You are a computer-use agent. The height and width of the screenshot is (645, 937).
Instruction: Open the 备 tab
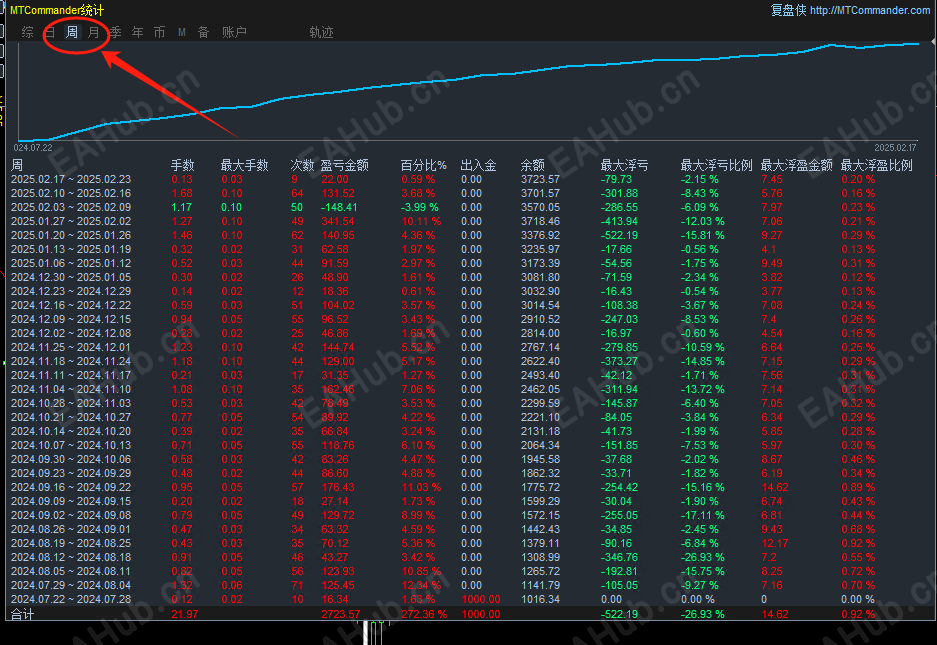[x=203, y=32]
